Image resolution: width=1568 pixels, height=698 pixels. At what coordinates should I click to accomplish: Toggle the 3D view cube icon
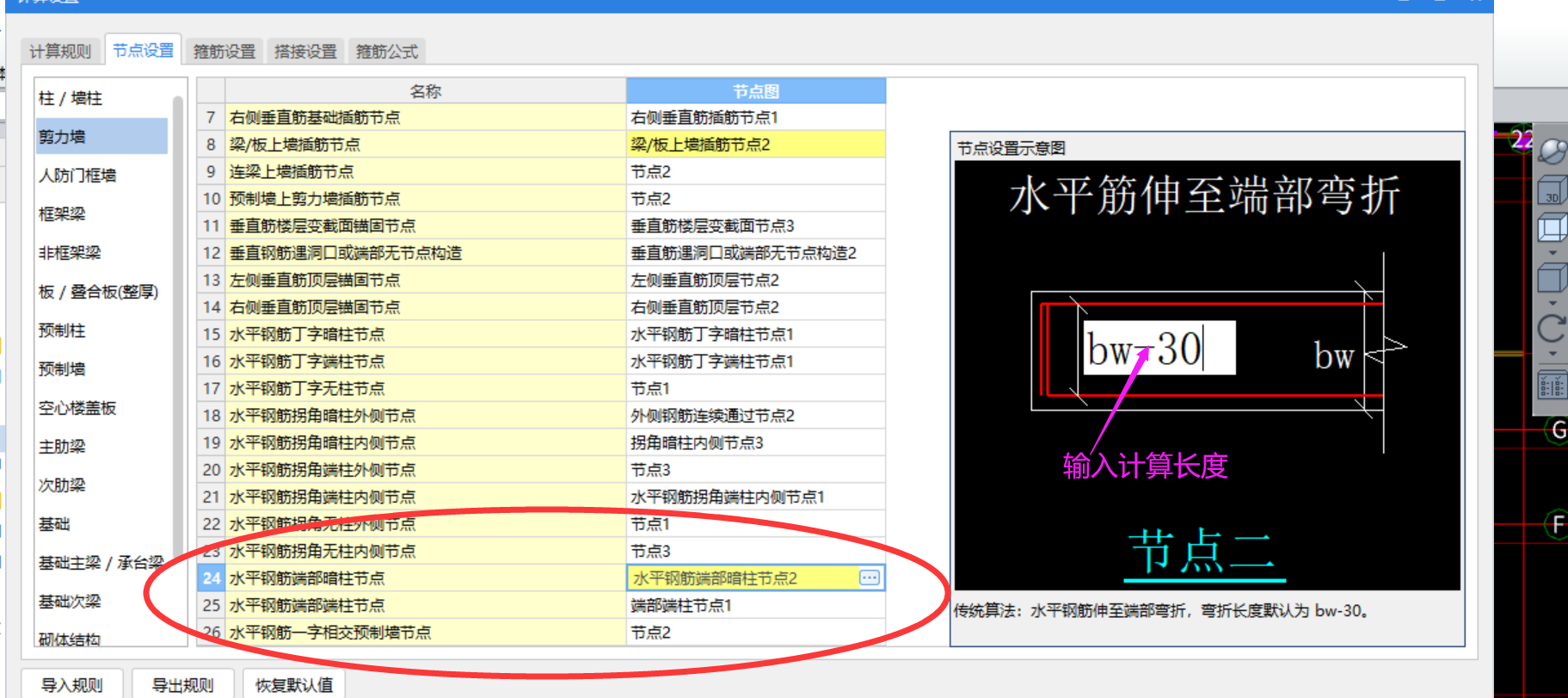tap(1553, 190)
